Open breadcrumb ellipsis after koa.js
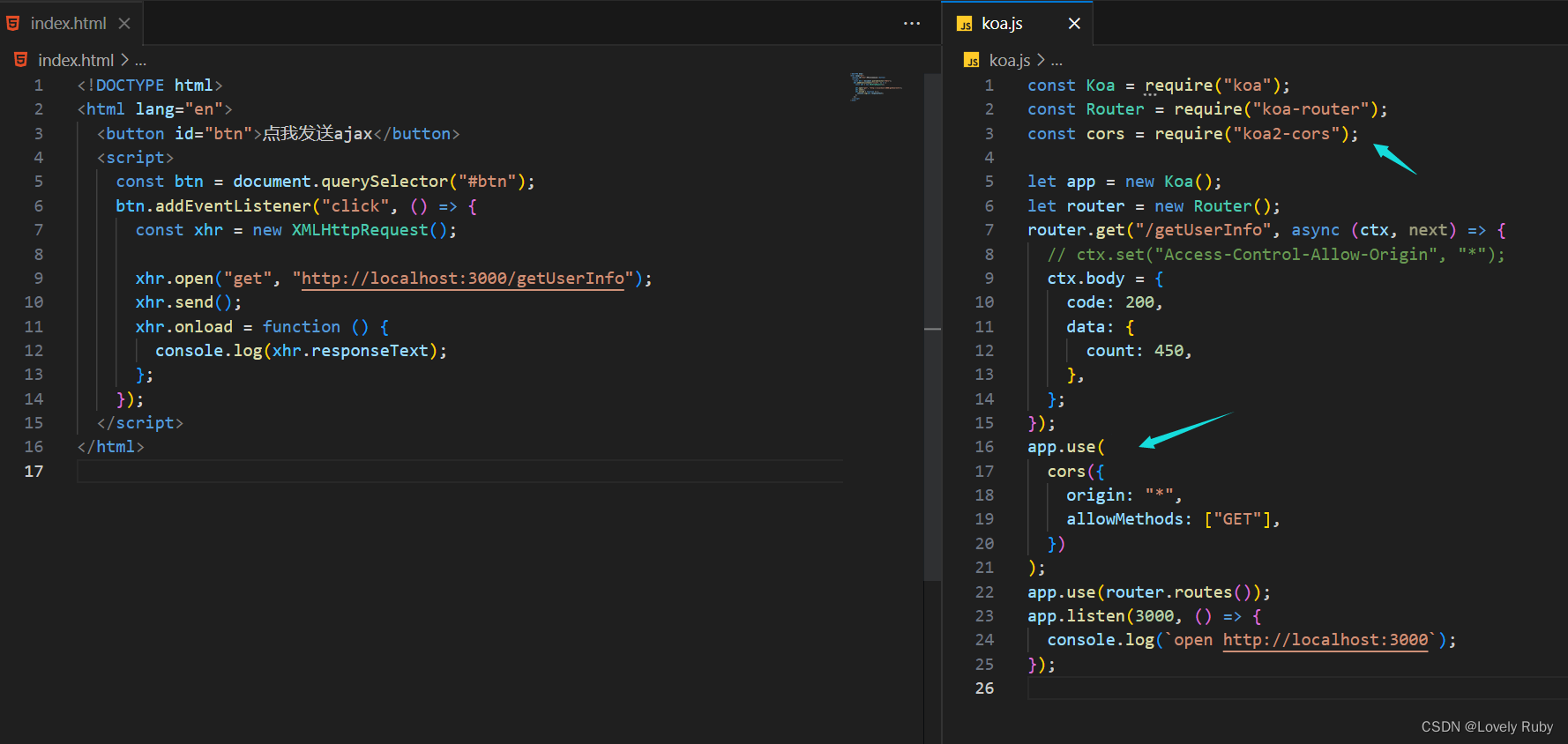The image size is (1568, 744). tap(1057, 61)
